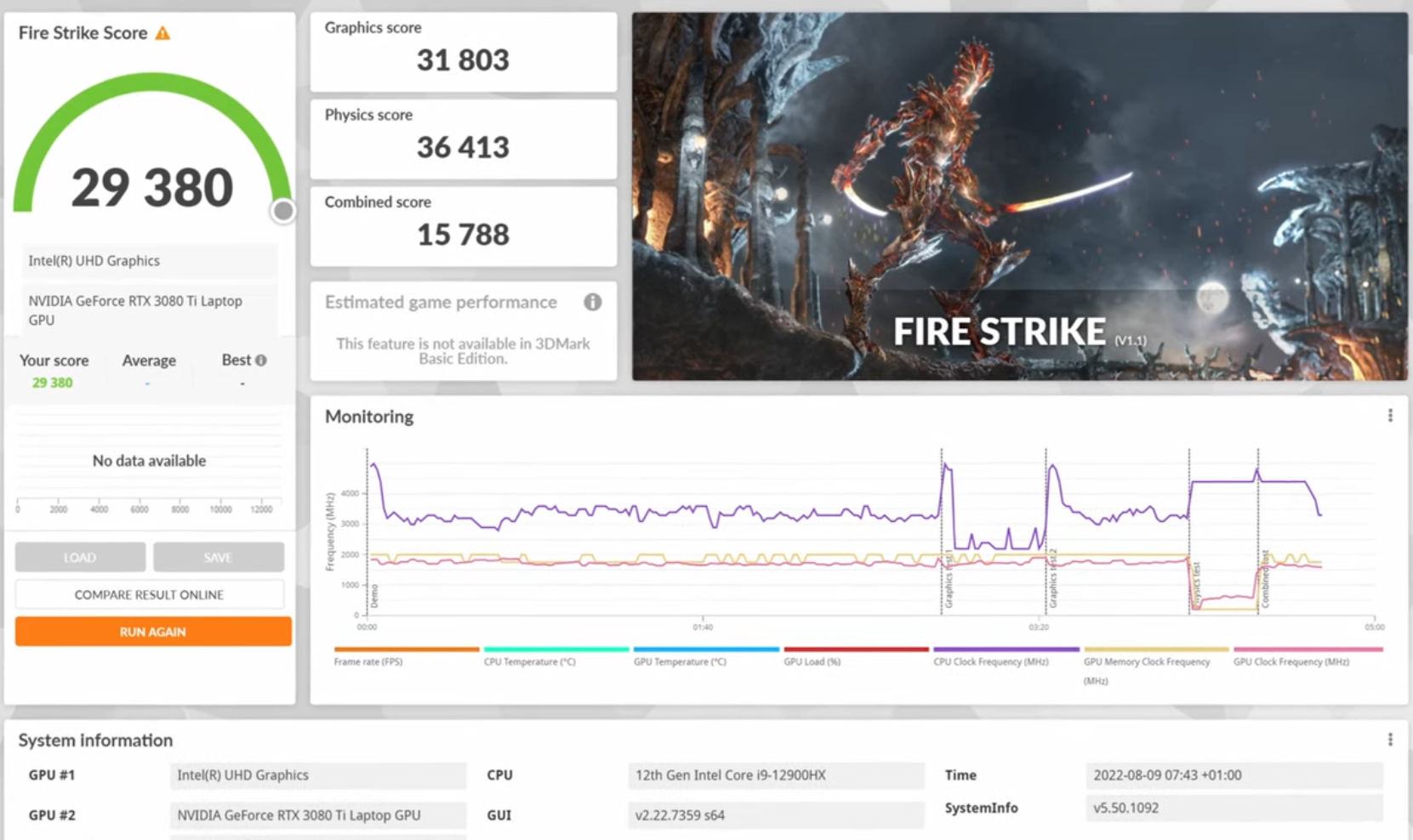The height and width of the screenshot is (840, 1413).
Task: Click GPU #2 value RTX 3080 Ti Laptop
Action: 318,815
